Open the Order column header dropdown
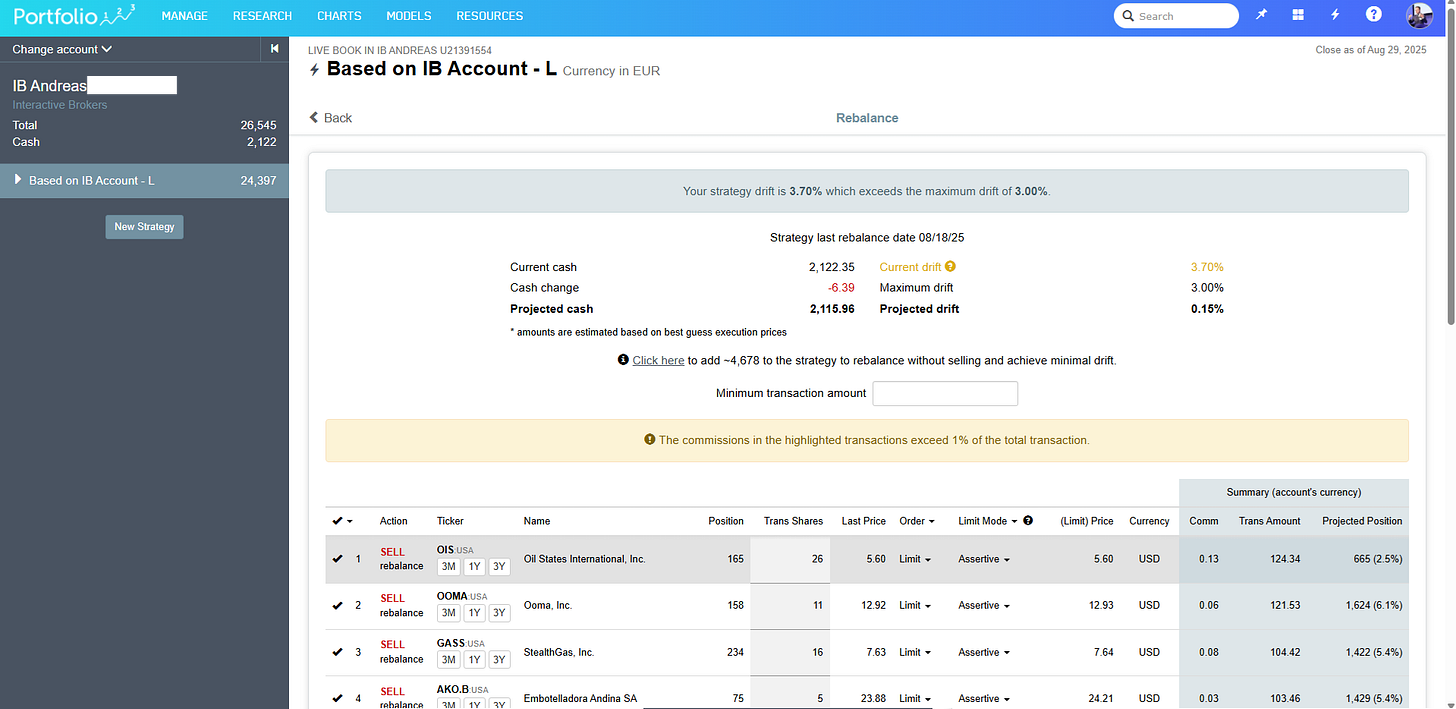The width and height of the screenshot is (1456, 709). point(917,521)
